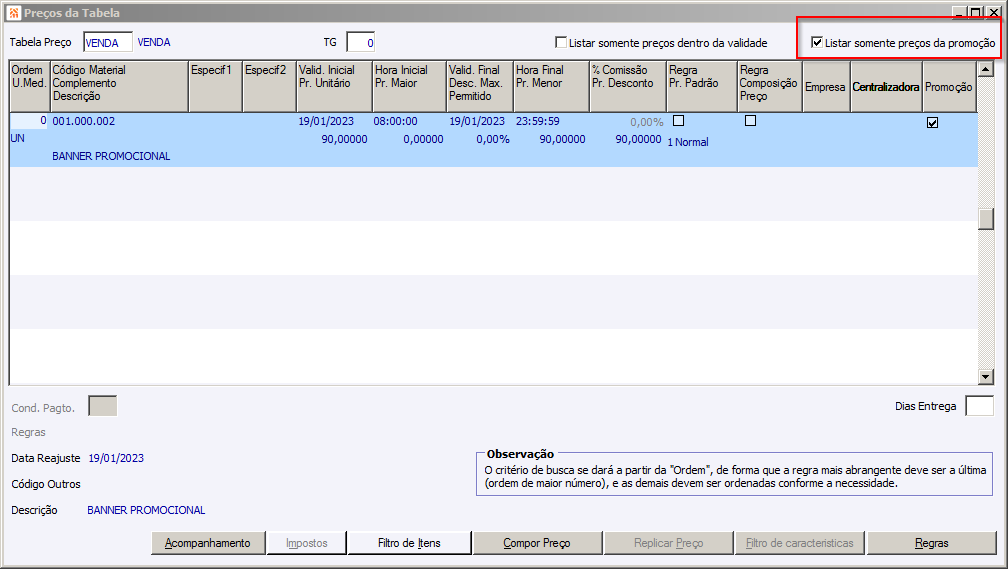Open the Acompanhamento button
Image resolution: width=1008 pixels, height=569 pixels.
[x=208, y=543]
